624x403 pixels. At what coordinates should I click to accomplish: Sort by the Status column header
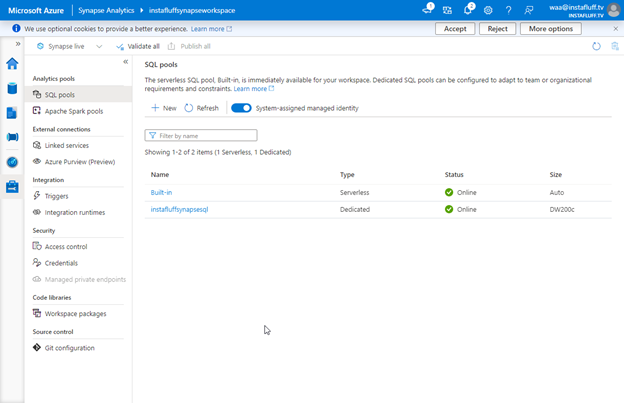(x=454, y=175)
